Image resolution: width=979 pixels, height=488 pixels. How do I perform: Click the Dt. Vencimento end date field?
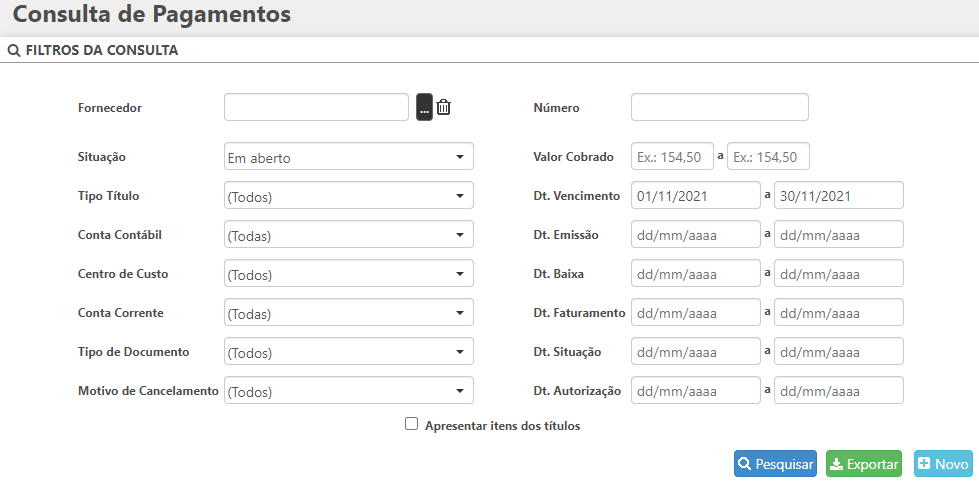point(838,196)
